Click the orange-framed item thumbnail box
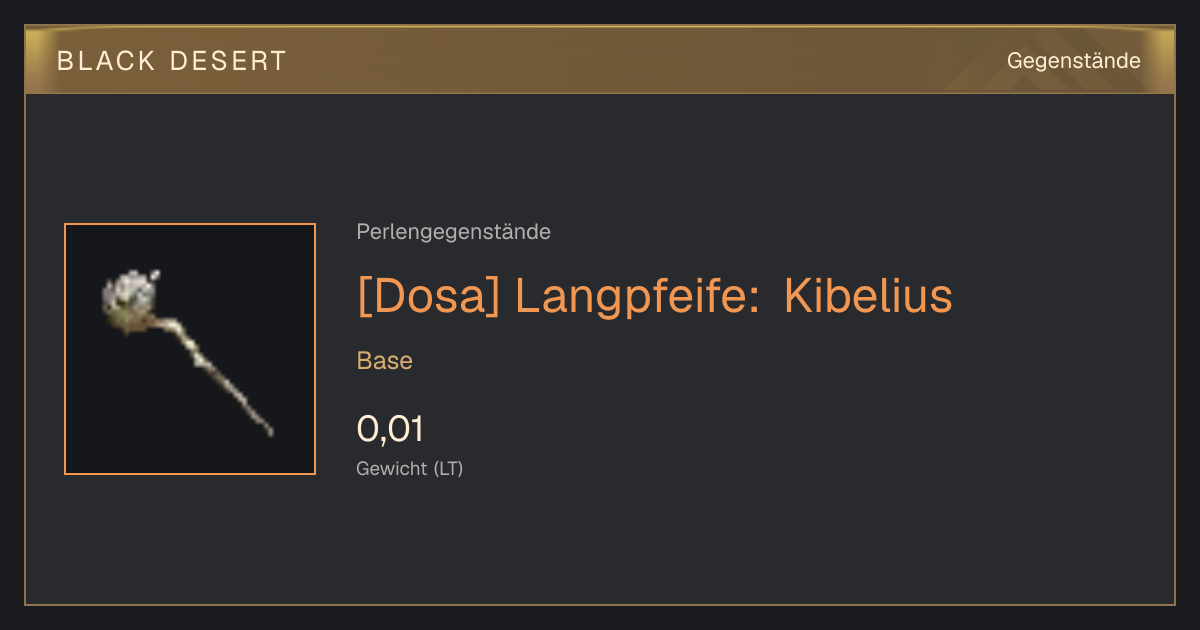The height and width of the screenshot is (630, 1200). (x=190, y=349)
